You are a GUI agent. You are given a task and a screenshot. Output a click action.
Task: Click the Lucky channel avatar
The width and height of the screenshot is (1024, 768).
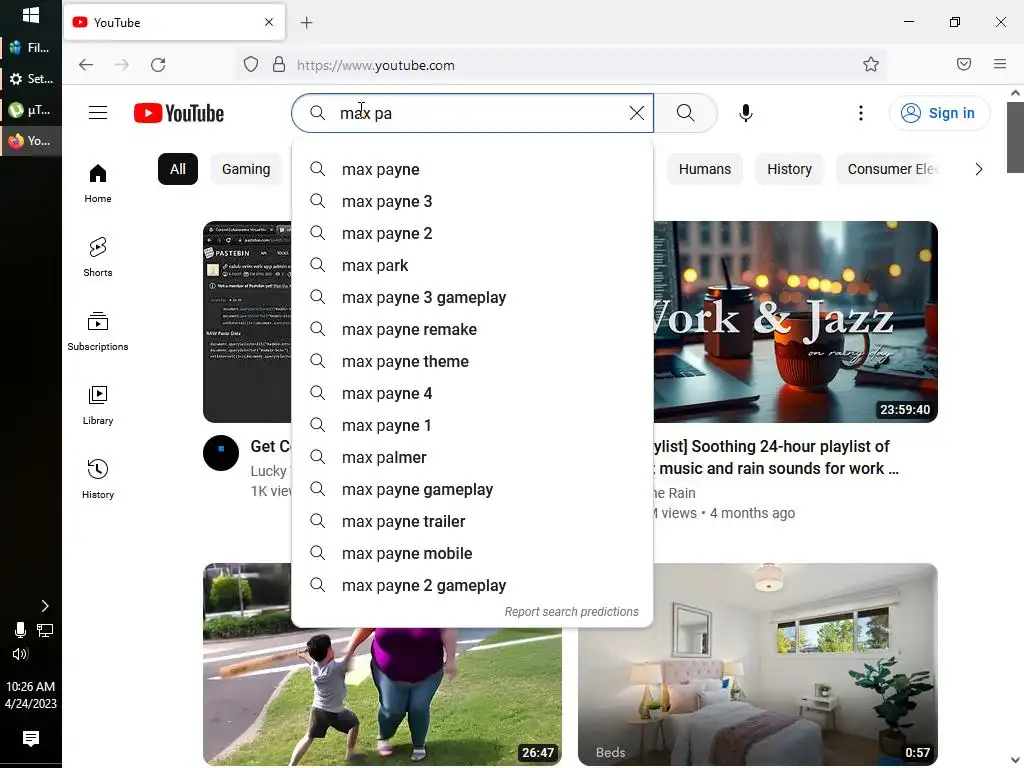[x=221, y=453]
